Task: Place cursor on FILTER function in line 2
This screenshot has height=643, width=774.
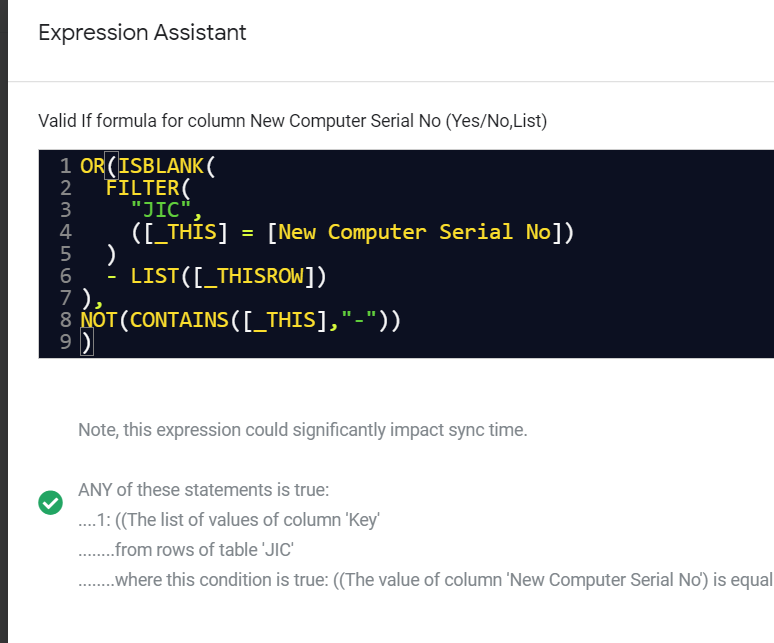Action: pyautogui.click(x=143, y=188)
